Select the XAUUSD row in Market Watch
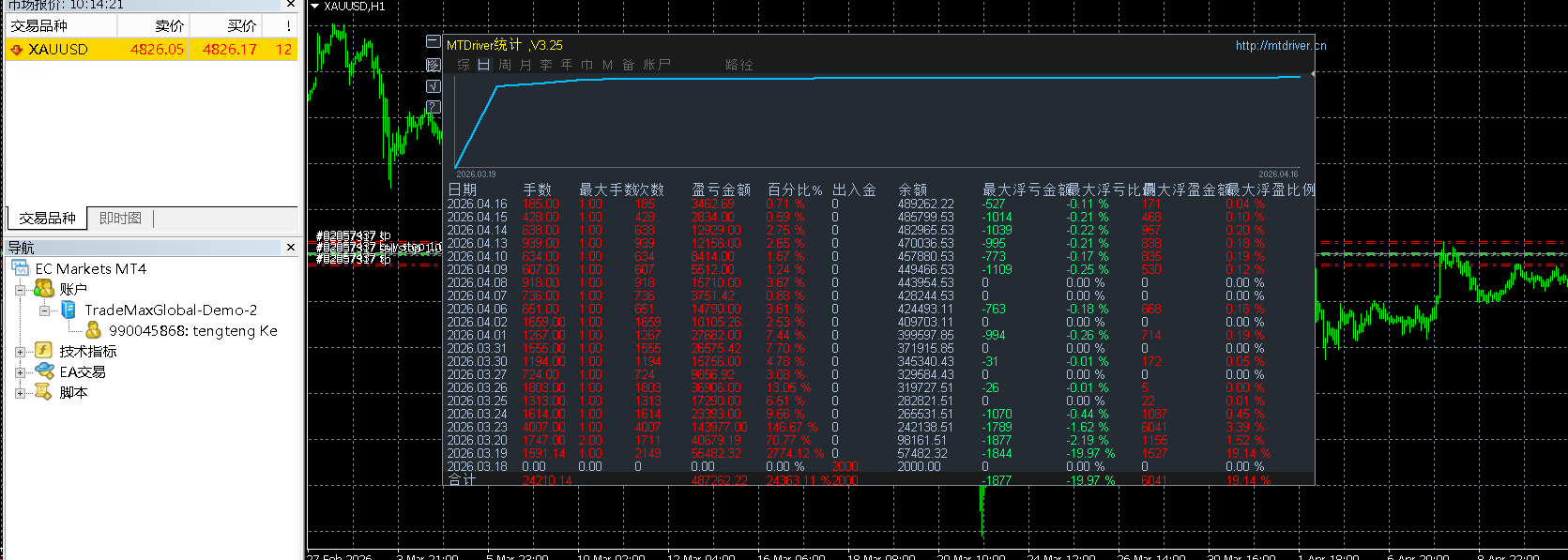 151,50
